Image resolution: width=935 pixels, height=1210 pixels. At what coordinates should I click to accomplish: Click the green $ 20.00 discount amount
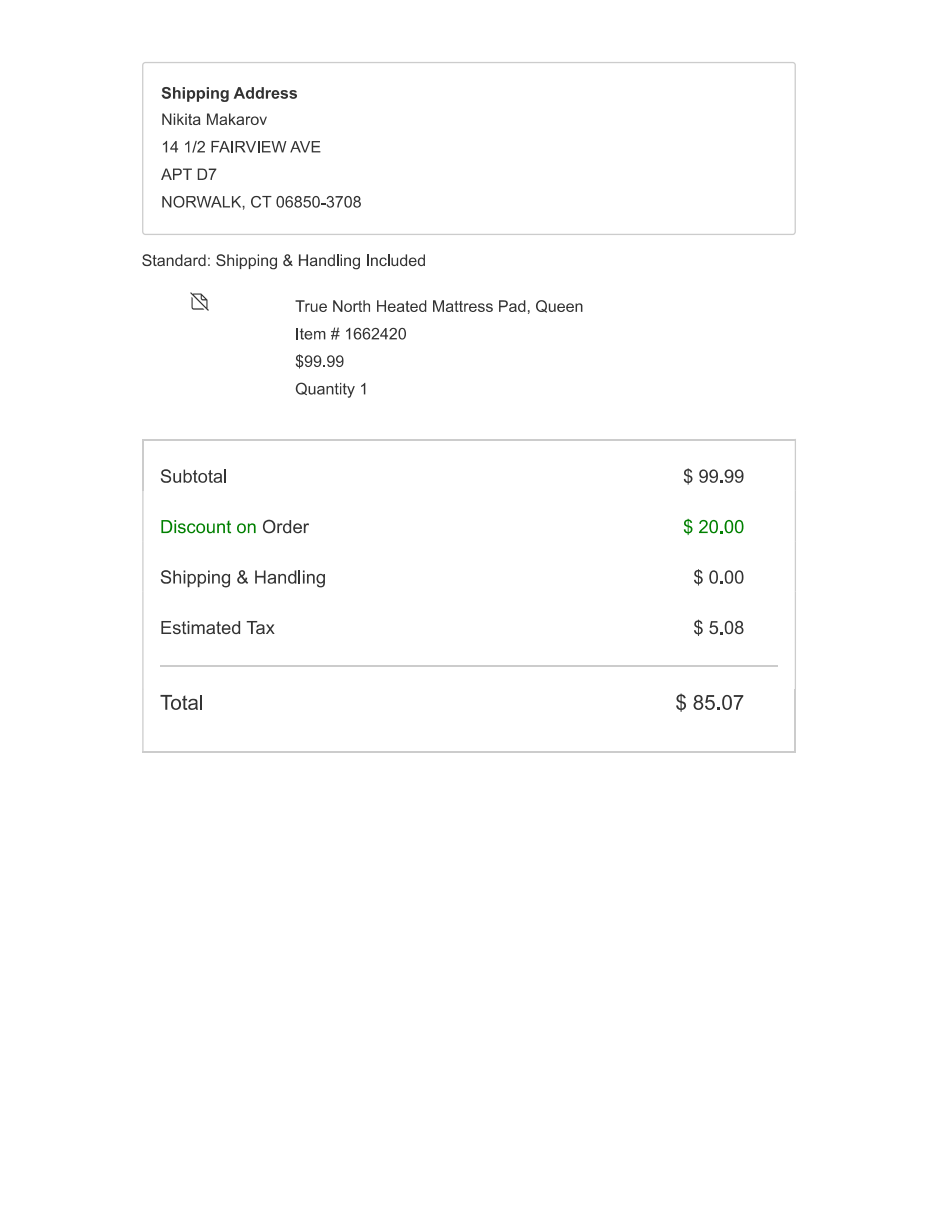(x=714, y=527)
